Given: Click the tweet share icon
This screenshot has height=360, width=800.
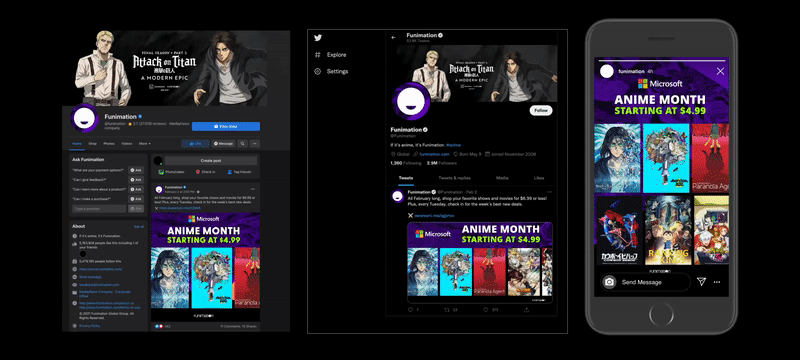Looking at the screenshot, I should [x=526, y=310].
